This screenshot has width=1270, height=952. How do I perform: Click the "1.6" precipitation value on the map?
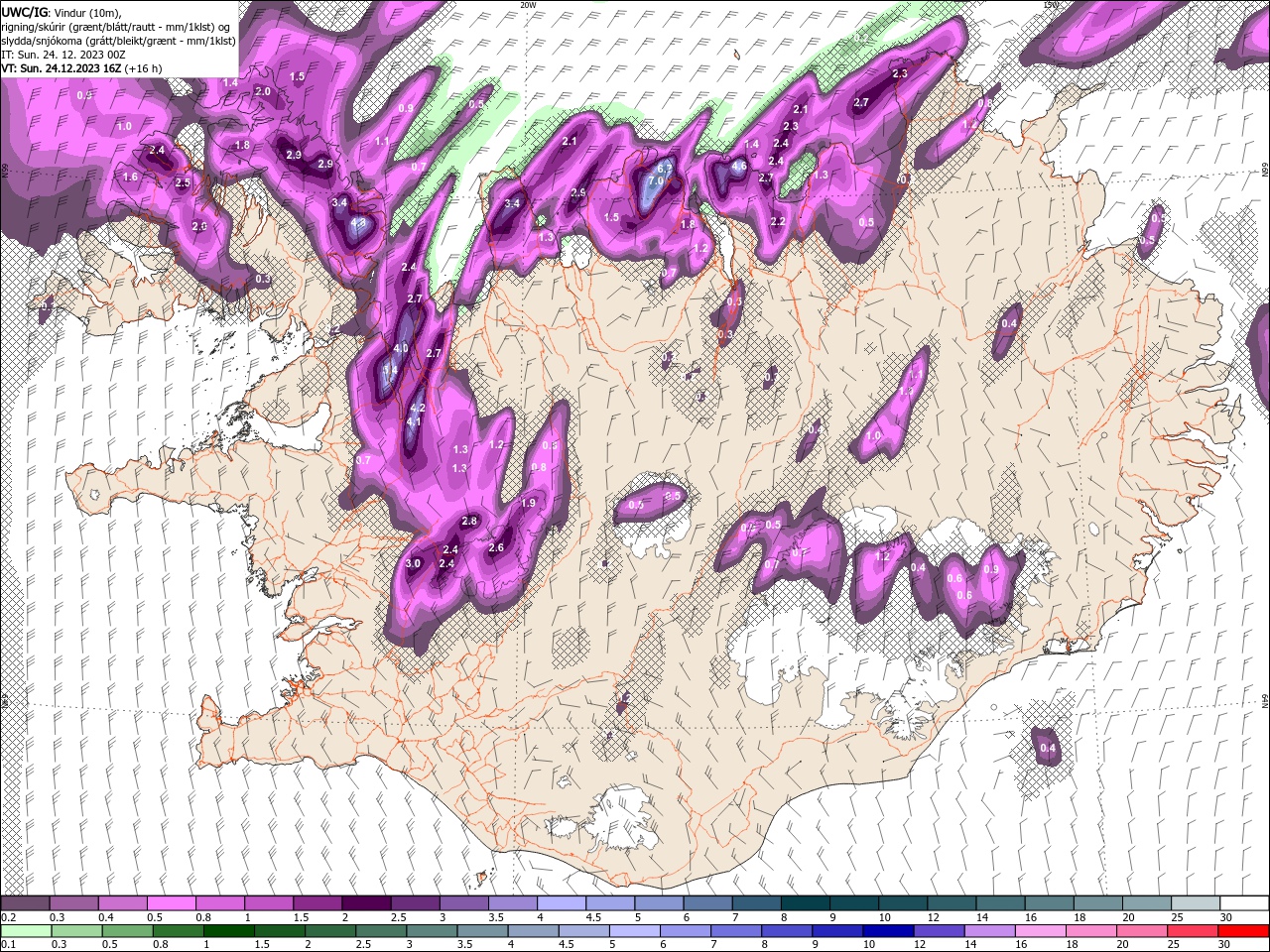[131, 177]
